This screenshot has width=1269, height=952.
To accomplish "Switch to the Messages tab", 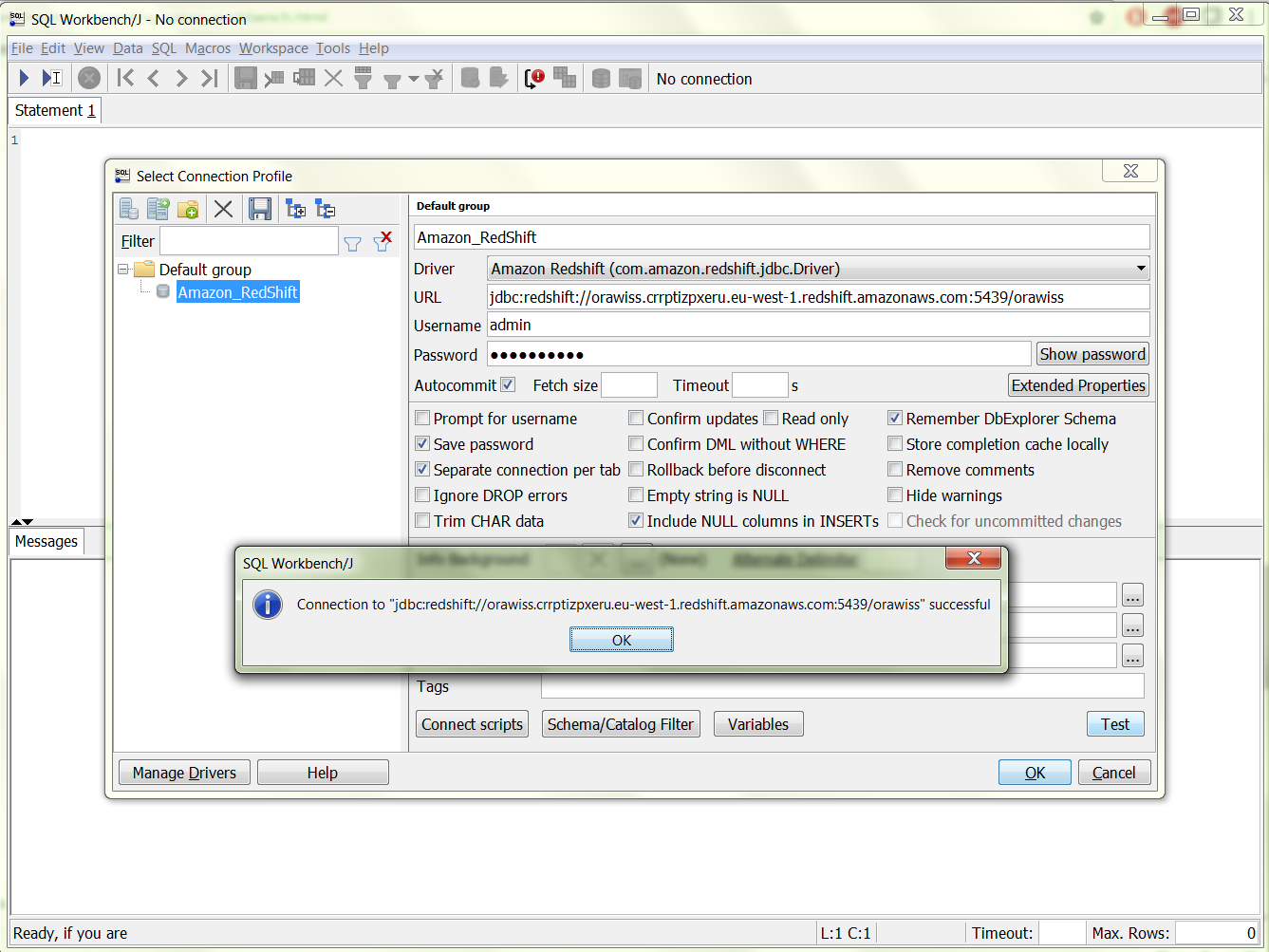I will (x=47, y=541).
